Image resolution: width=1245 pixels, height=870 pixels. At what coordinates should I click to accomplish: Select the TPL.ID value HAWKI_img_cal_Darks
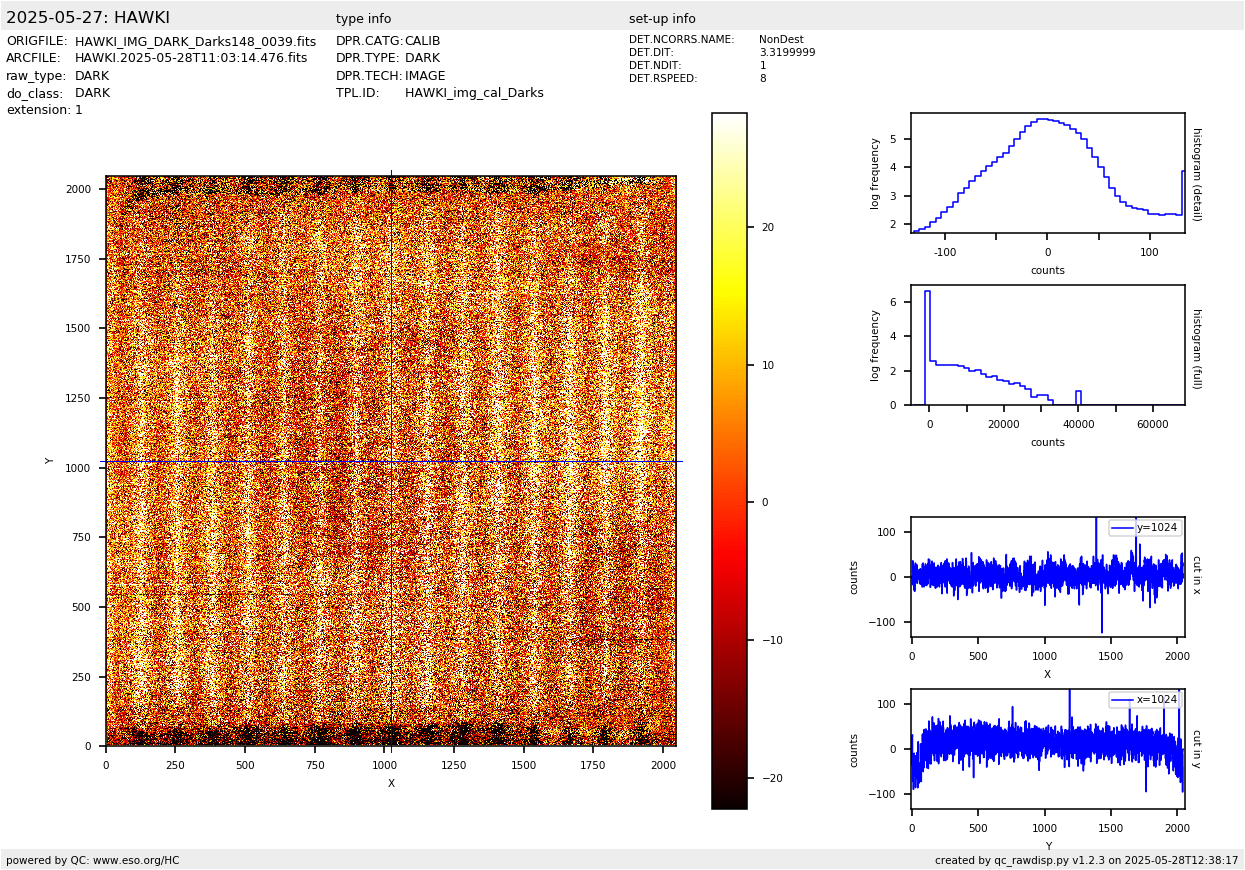(474, 93)
